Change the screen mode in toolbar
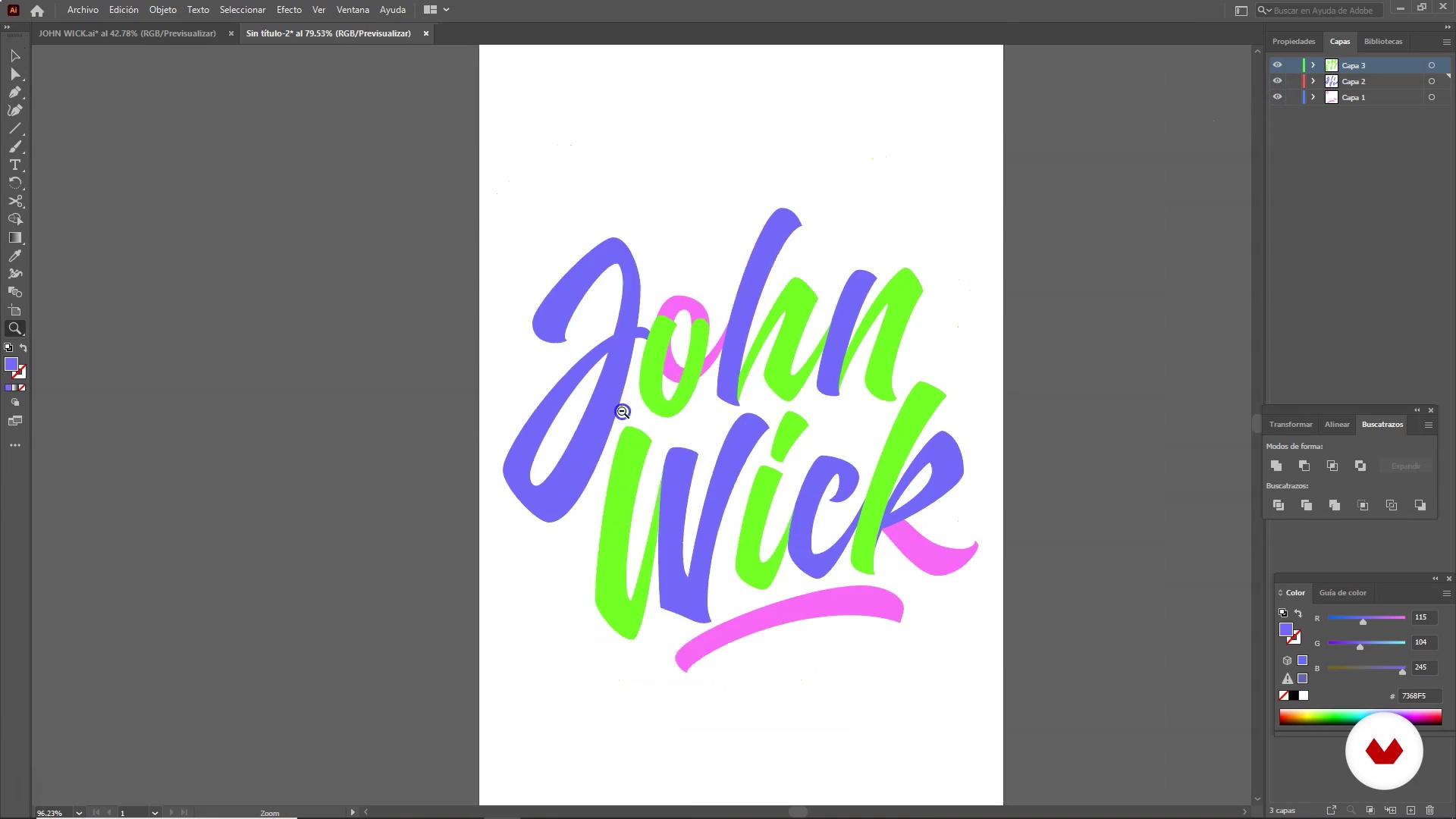This screenshot has width=1456, height=819. tap(15, 421)
